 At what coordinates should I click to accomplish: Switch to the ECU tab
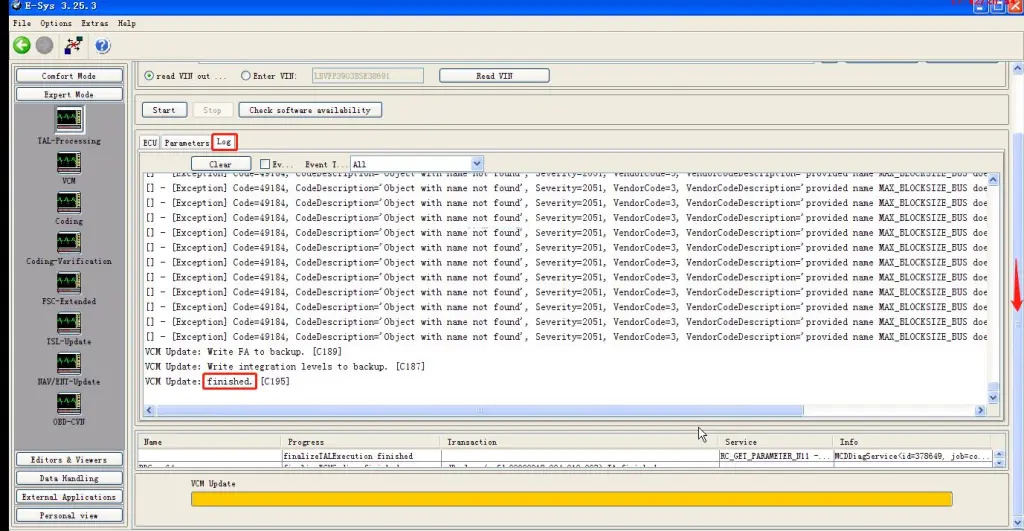150,142
